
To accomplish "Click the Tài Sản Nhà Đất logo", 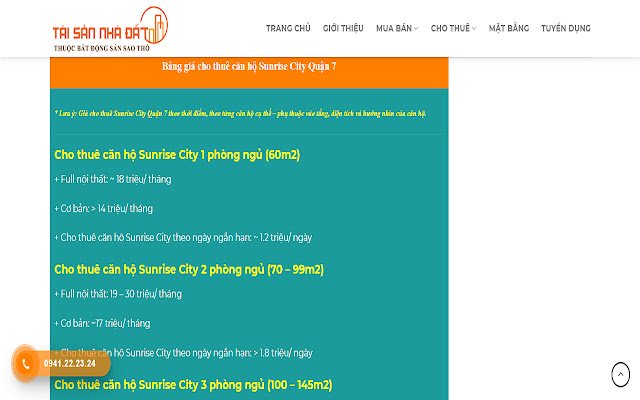I will coord(110,29).
